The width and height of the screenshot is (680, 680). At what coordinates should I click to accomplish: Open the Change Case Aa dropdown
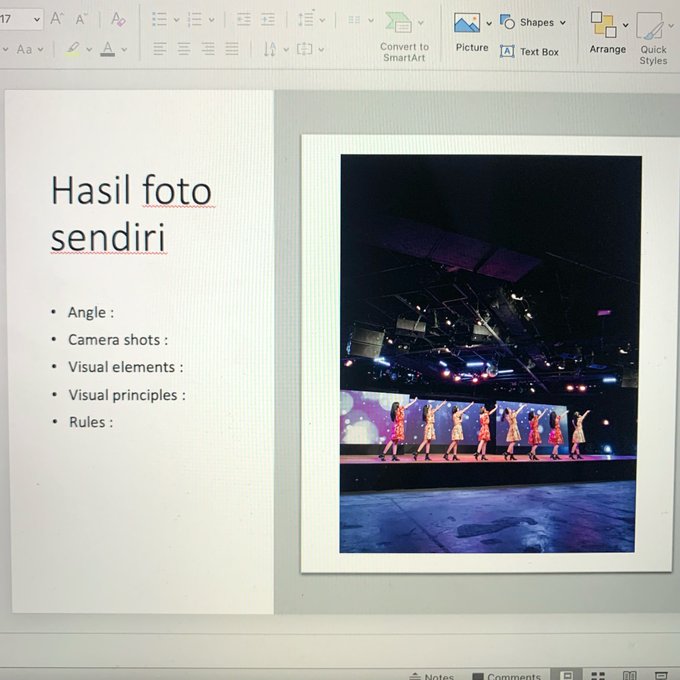coord(29,49)
